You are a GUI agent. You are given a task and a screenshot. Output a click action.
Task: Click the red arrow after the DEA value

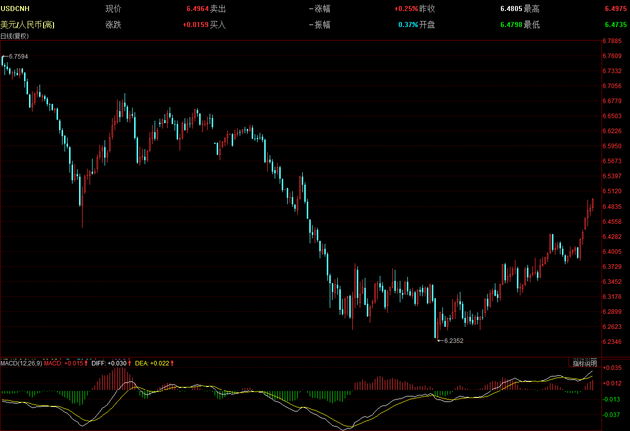point(173,362)
